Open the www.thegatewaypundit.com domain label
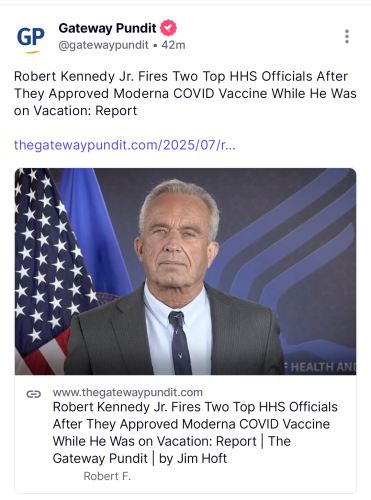371x500 pixels. [128, 392]
